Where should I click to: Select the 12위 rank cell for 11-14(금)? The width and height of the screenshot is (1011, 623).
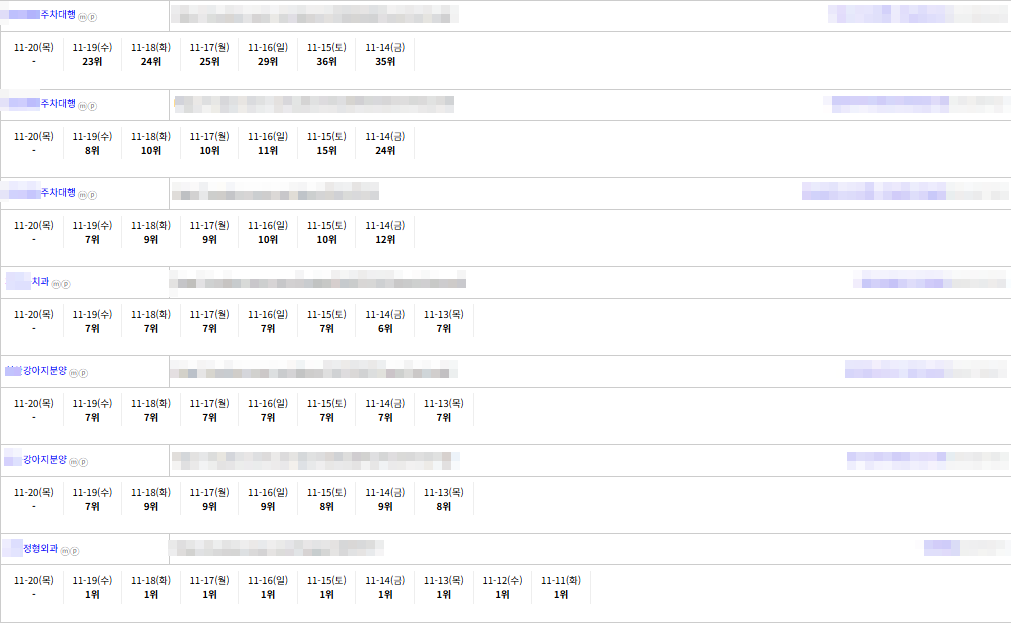pos(385,240)
